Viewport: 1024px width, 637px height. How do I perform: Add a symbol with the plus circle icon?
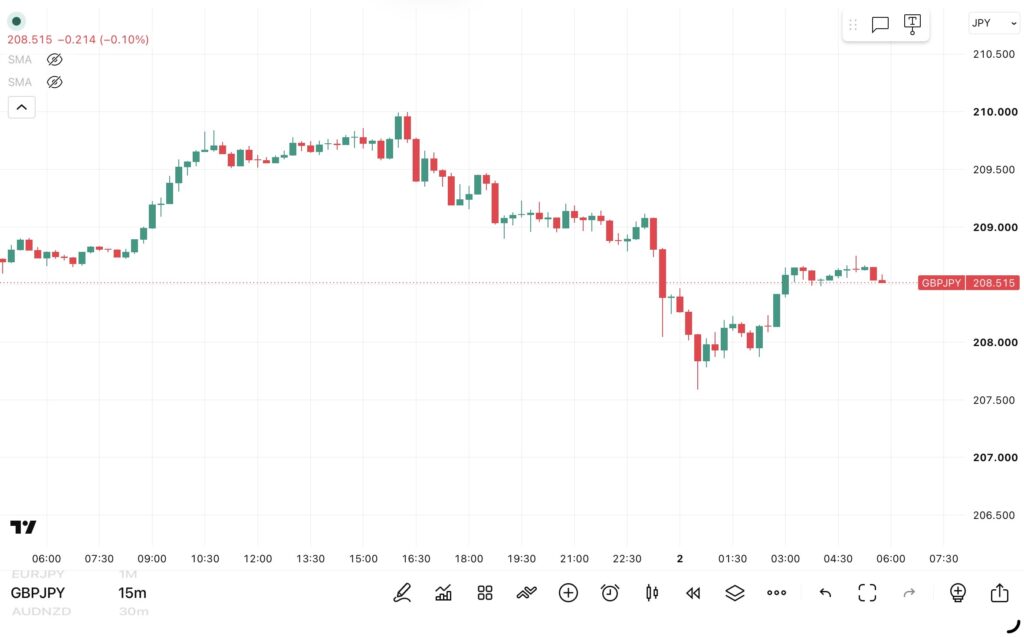pos(568,593)
